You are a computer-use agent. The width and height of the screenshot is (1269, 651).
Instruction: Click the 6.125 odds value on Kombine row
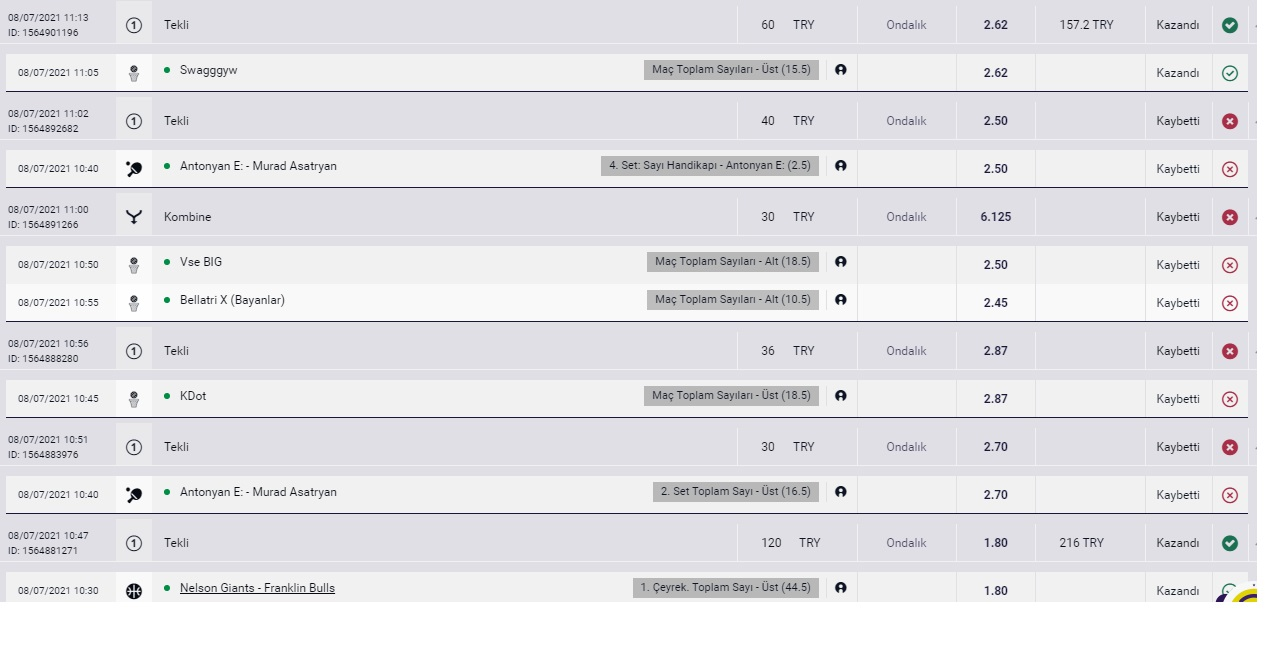995,217
